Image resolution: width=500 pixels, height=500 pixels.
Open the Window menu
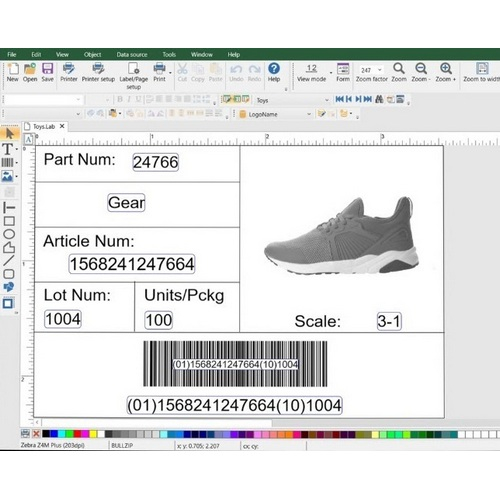coord(202,54)
